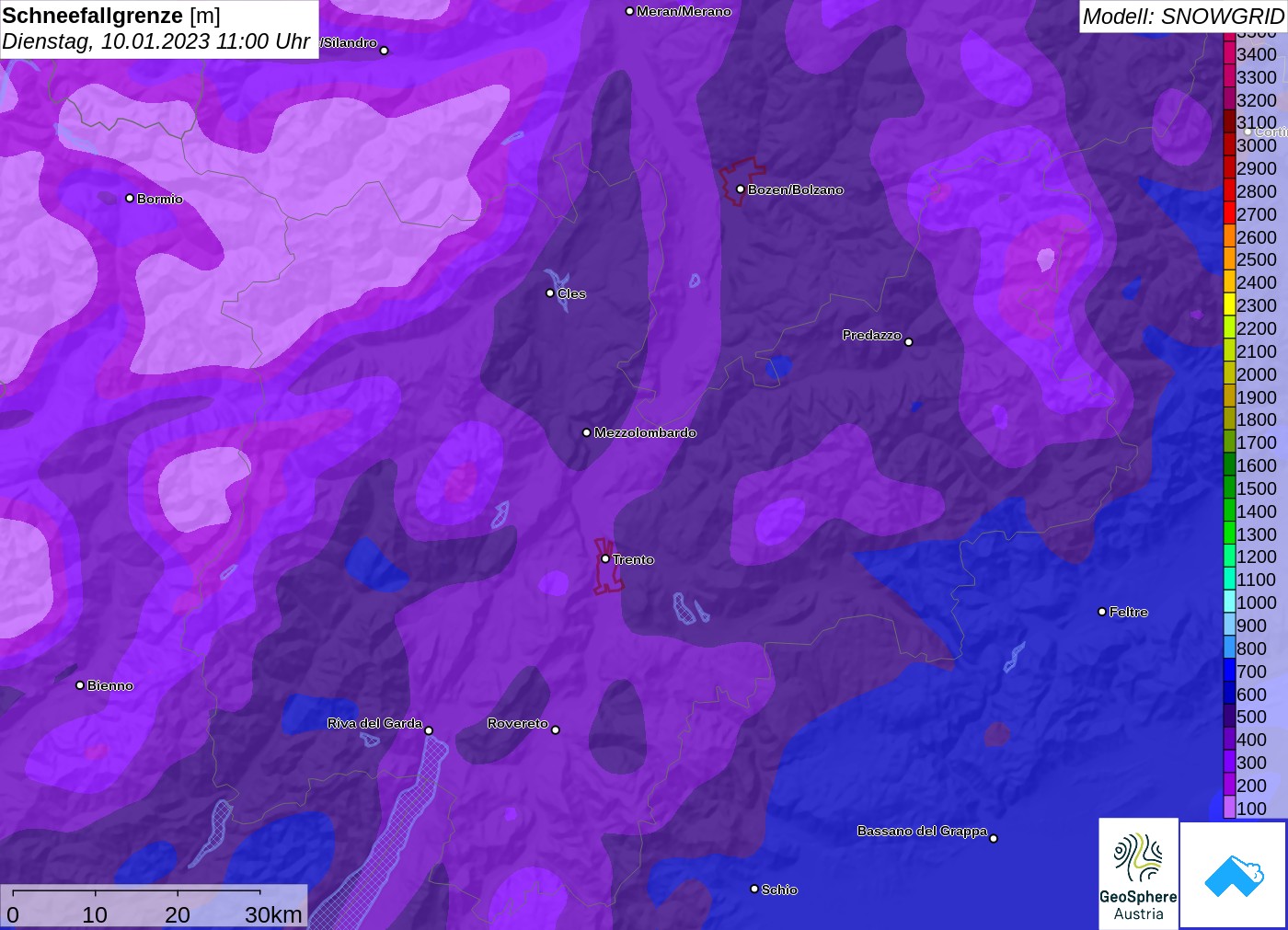Viewport: 1288px width, 930px height.
Task: Select the 700 m legend color swatch
Action: click(1229, 672)
